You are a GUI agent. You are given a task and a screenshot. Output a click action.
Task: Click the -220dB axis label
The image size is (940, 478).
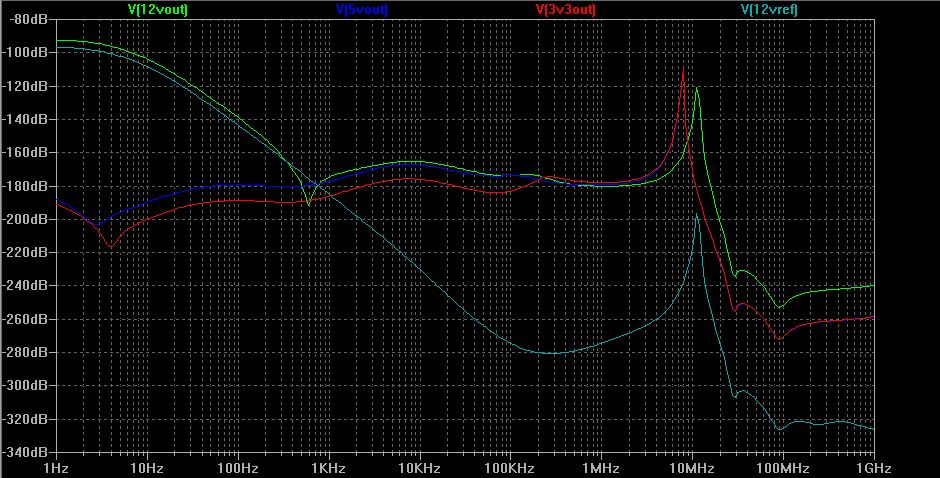25,252
